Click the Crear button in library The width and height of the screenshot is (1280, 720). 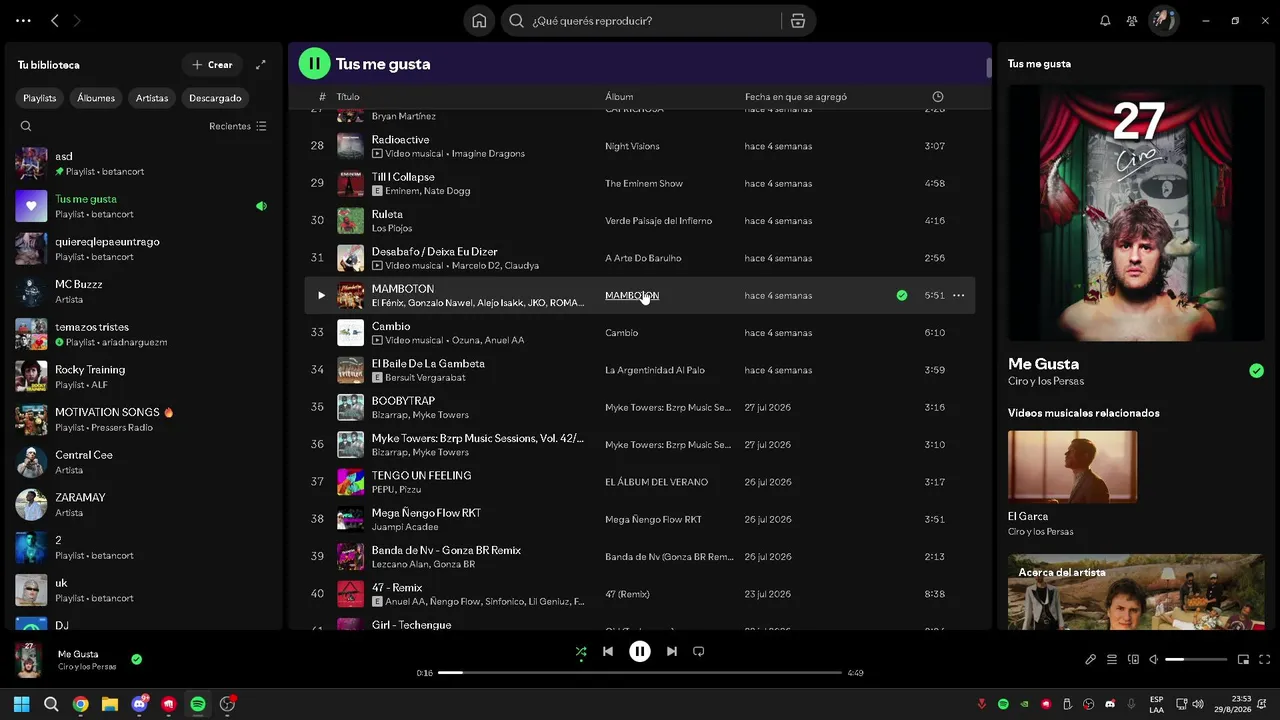212,65
